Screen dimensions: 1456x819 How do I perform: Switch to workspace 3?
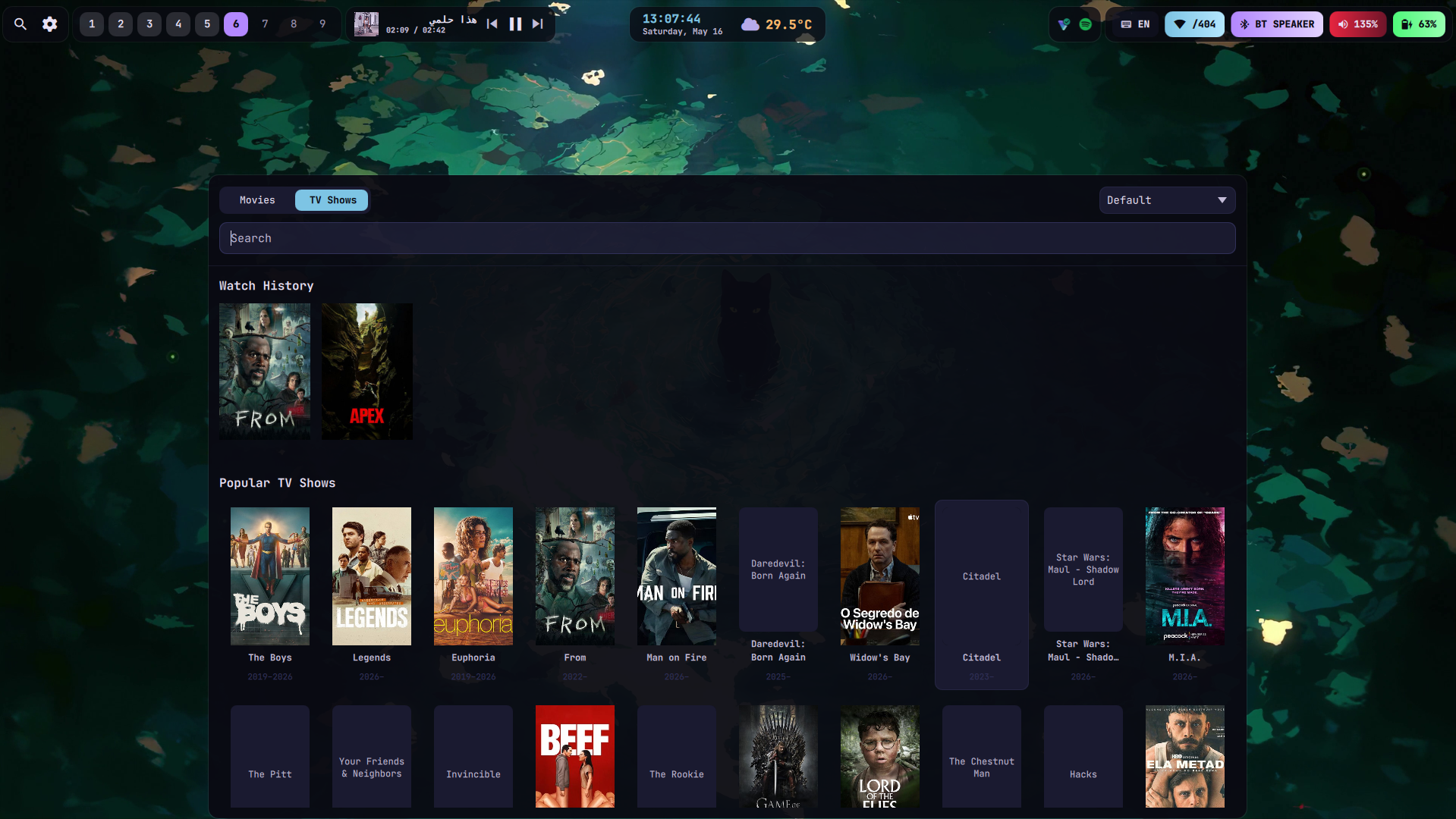[x=149, y=24]
